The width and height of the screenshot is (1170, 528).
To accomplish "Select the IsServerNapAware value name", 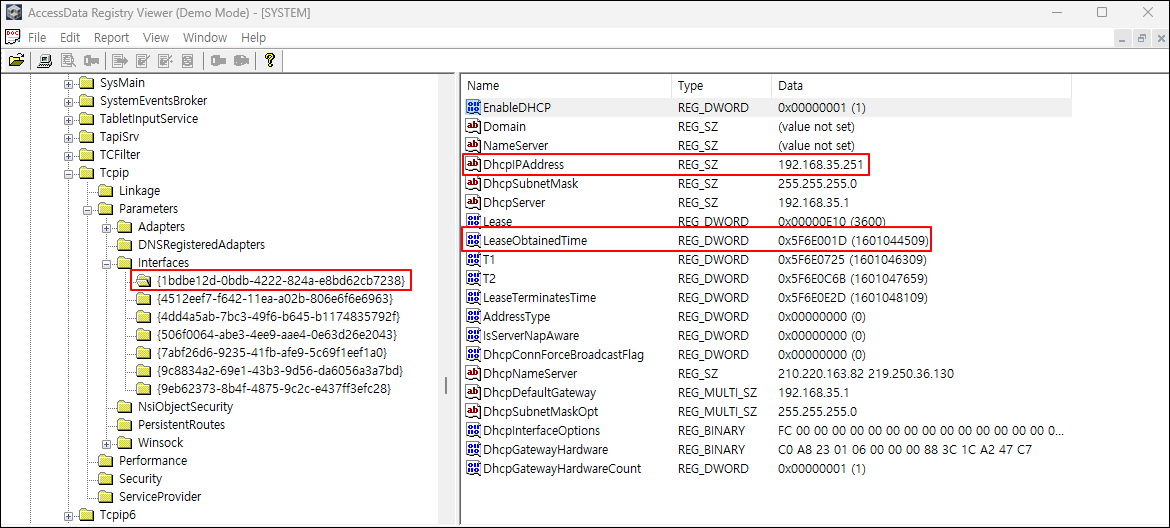I will [x=531, y=336].
